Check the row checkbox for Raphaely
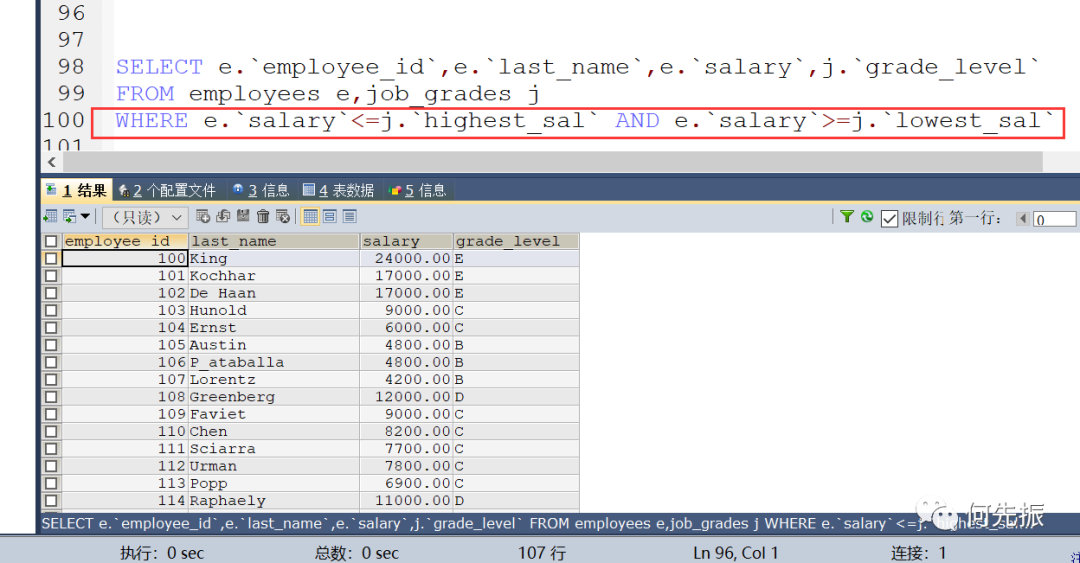This screenshot has height=563, width=1080. click(x=51, y=501)
